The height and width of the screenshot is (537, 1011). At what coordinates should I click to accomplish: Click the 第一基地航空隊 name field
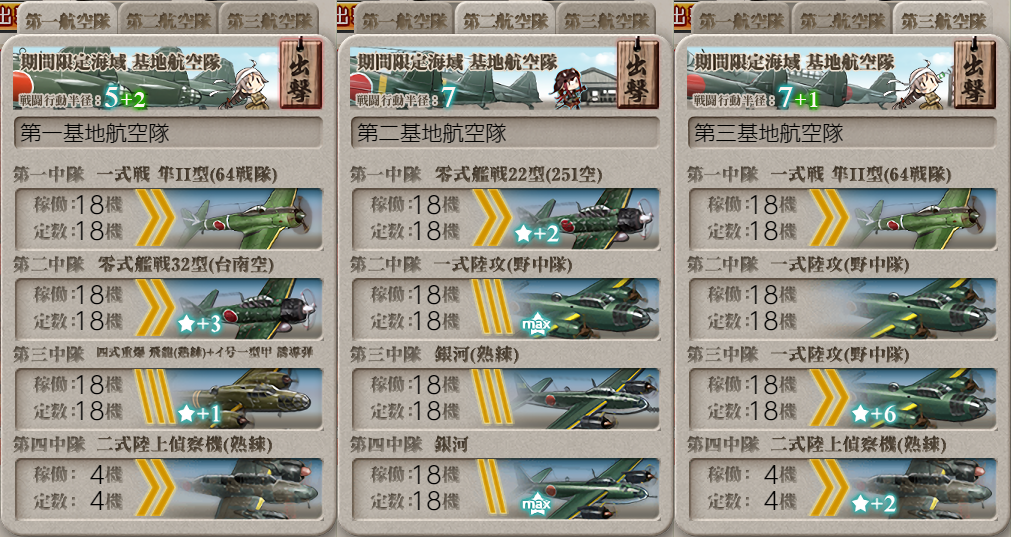[168, 133]
